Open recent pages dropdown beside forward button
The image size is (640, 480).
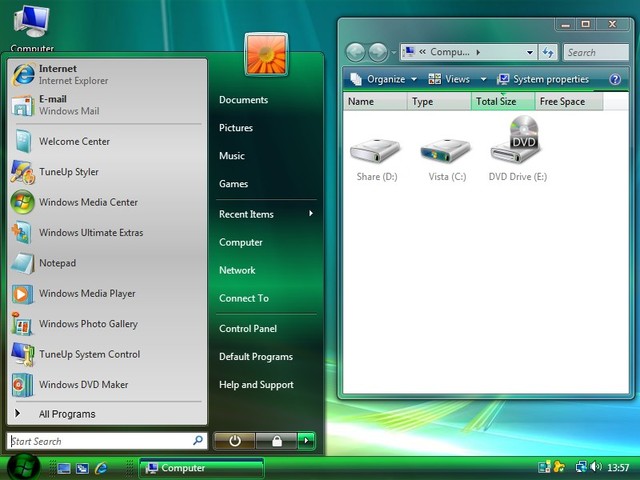coord(393,52)
